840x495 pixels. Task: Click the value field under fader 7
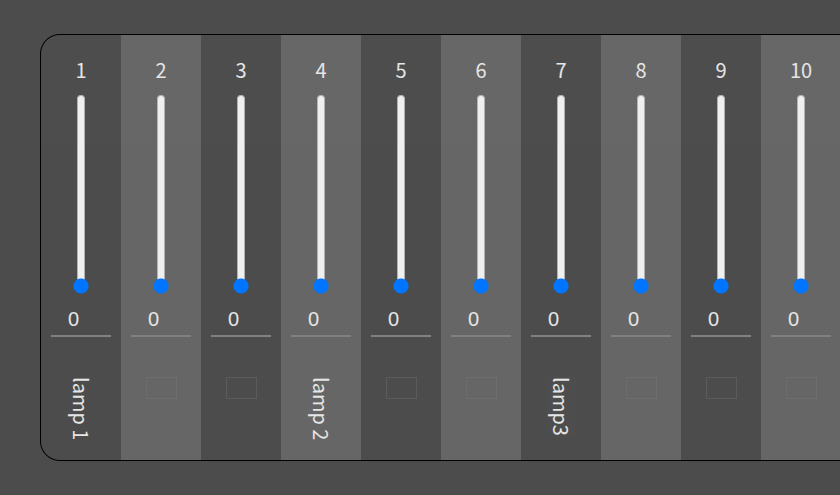pyautogui.click(x=561, y=320)
